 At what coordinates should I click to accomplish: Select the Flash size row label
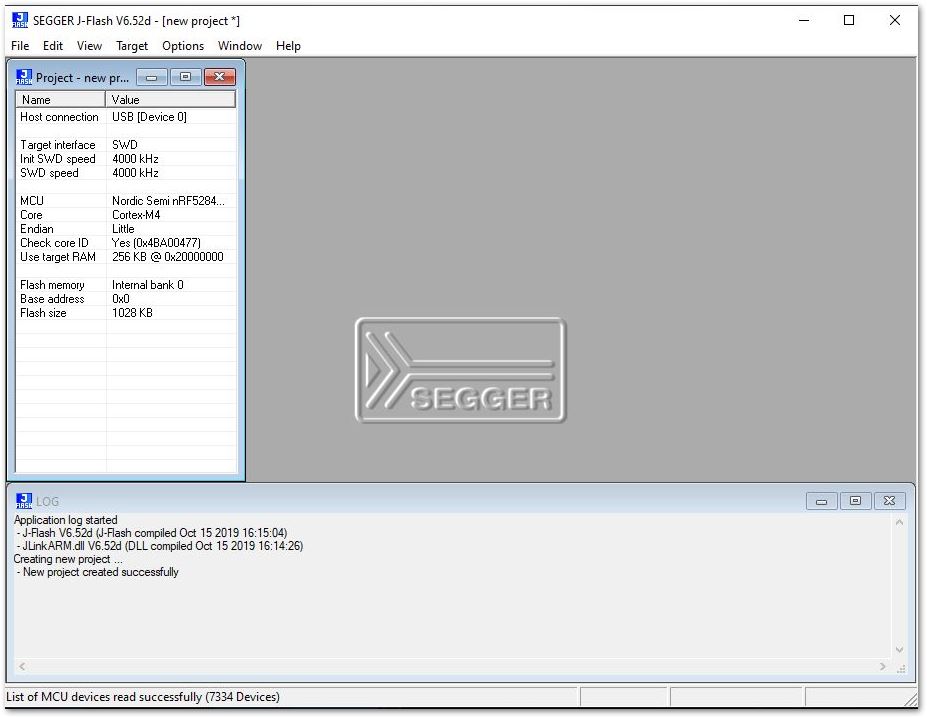43,313
